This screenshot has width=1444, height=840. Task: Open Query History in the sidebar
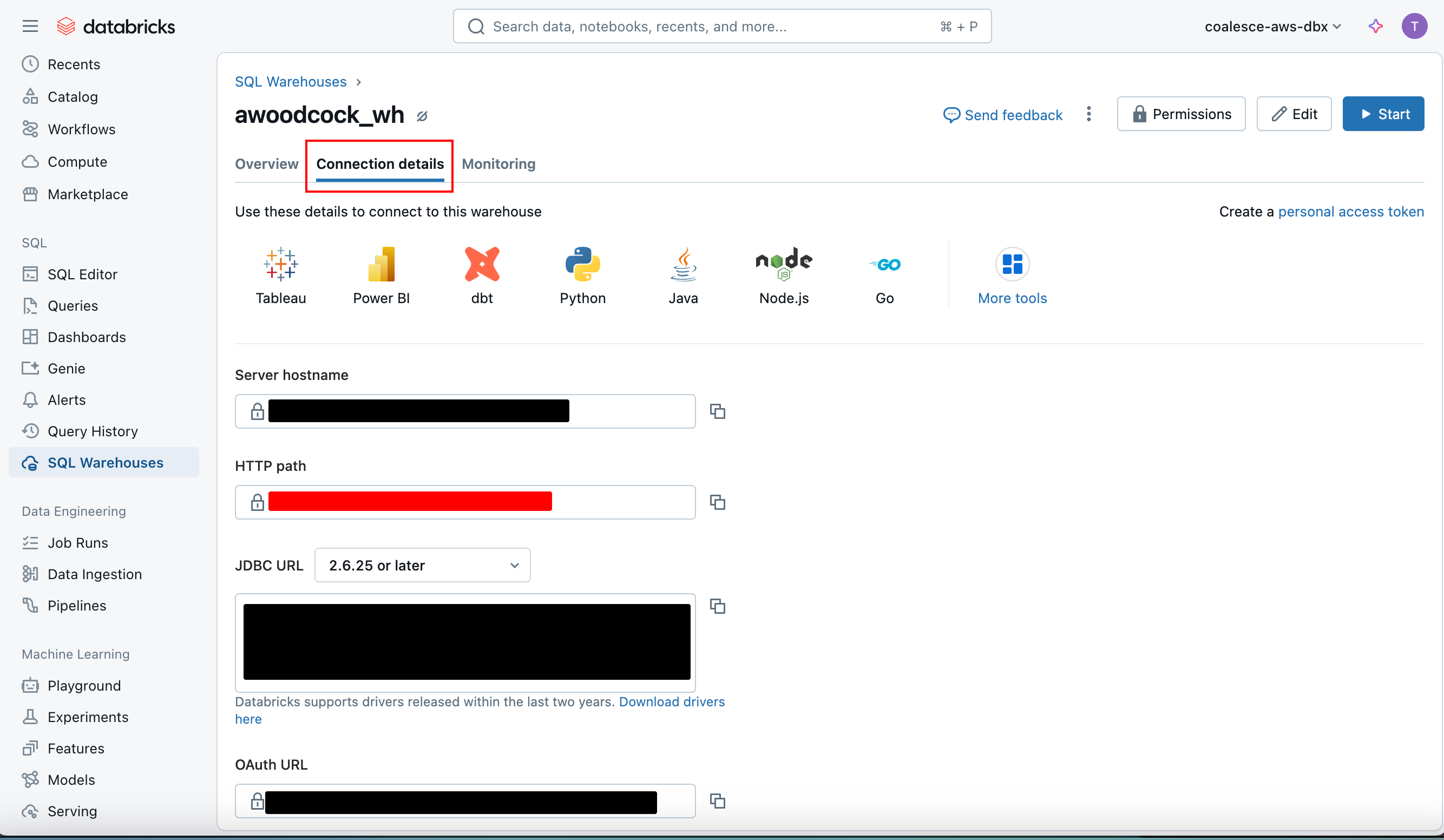104,431
